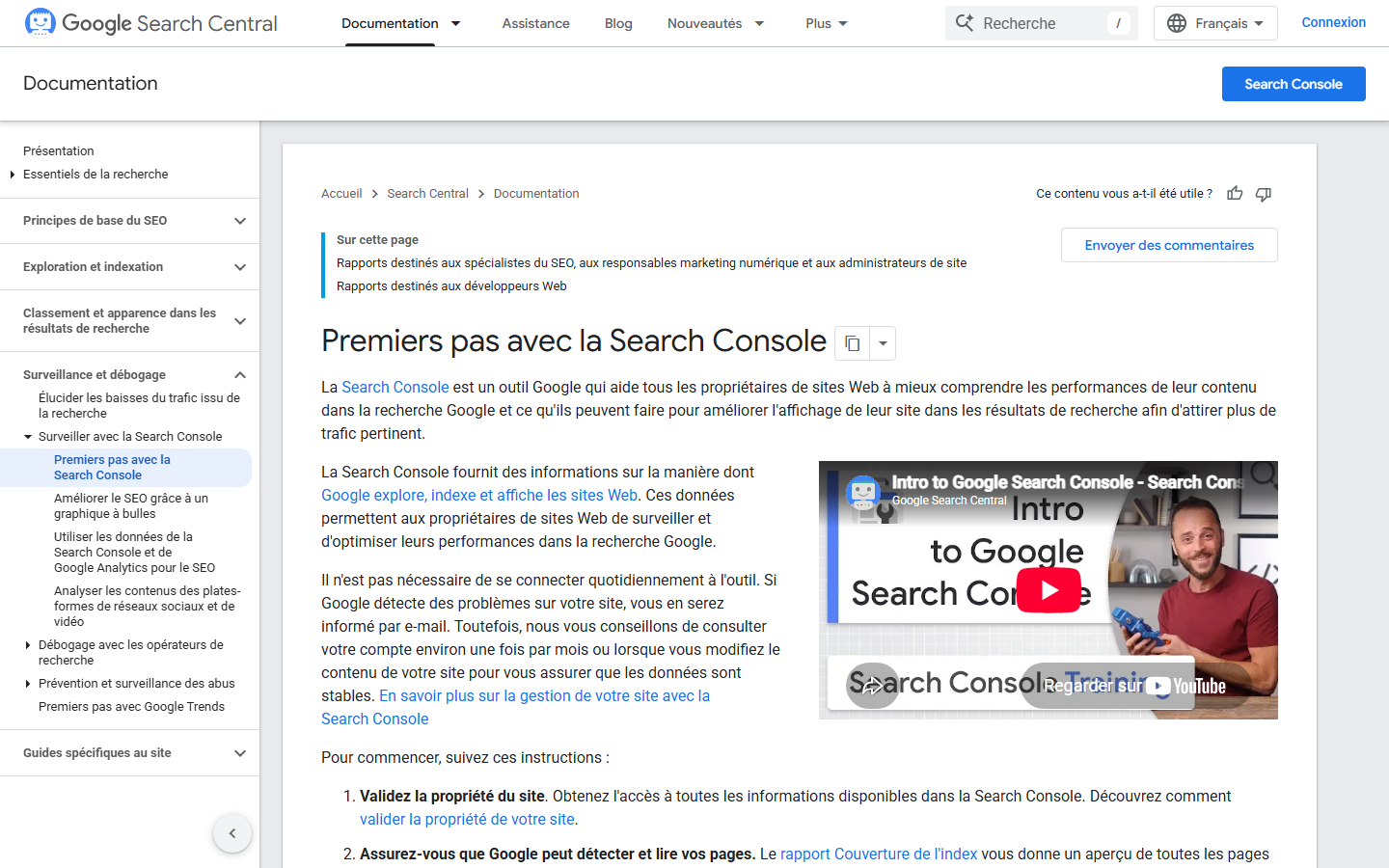Click the Search Central breadcrumb
The height and width of the screenshot is (868, 1389).
[x=427, y=194]
